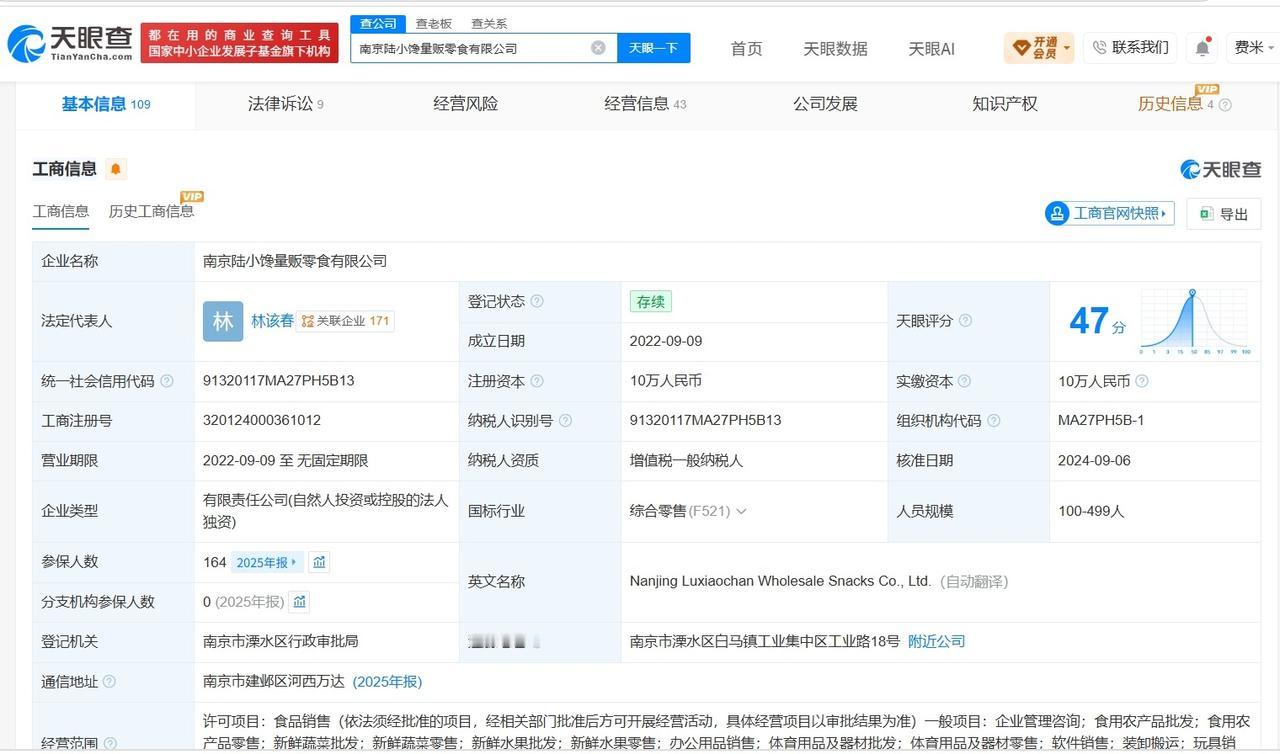The width and height of the screenshot is (1280, 754).
Task: Click the 存续 registration status badge
Action: tap(650, 301)
